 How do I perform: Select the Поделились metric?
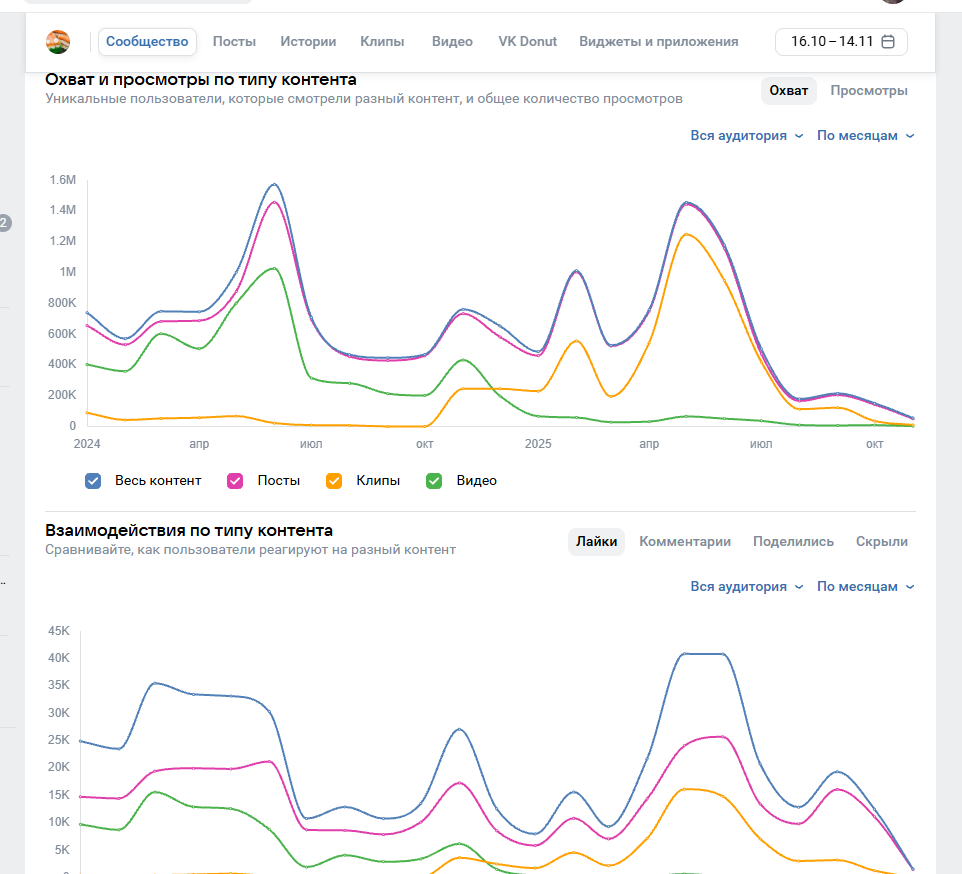793,542
